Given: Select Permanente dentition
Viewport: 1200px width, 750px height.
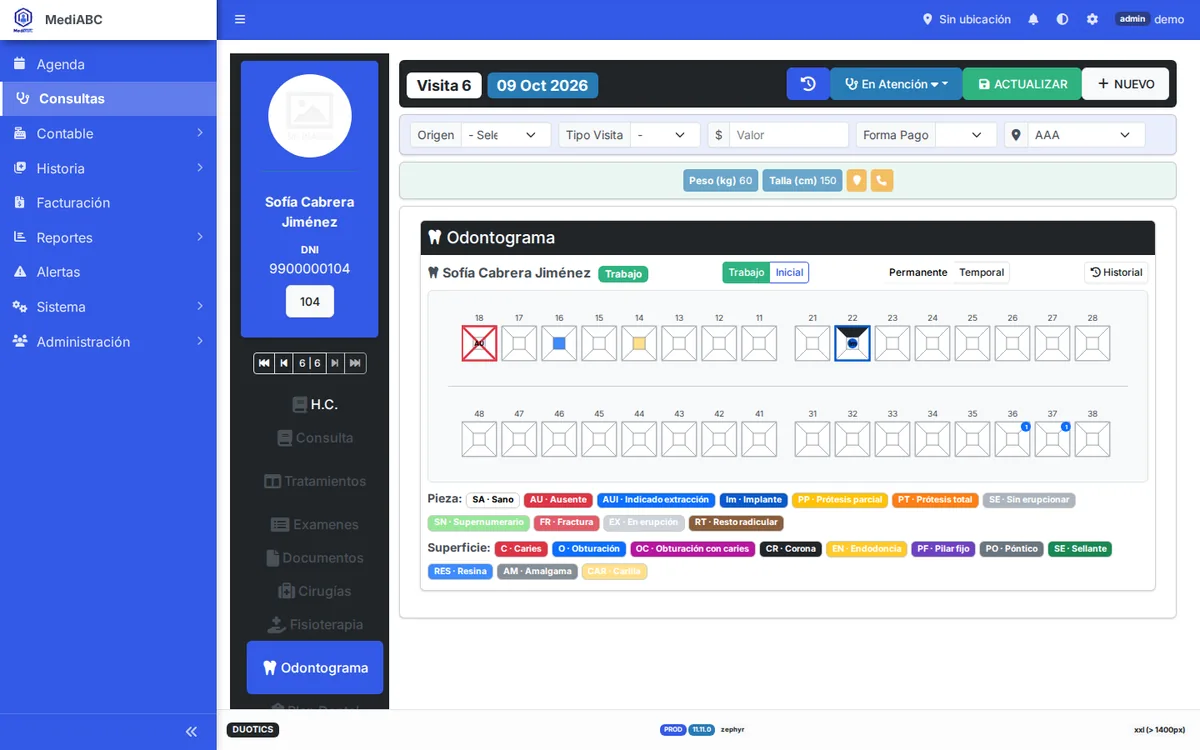Looking at the screenshot, I should (x=918, y=272).
